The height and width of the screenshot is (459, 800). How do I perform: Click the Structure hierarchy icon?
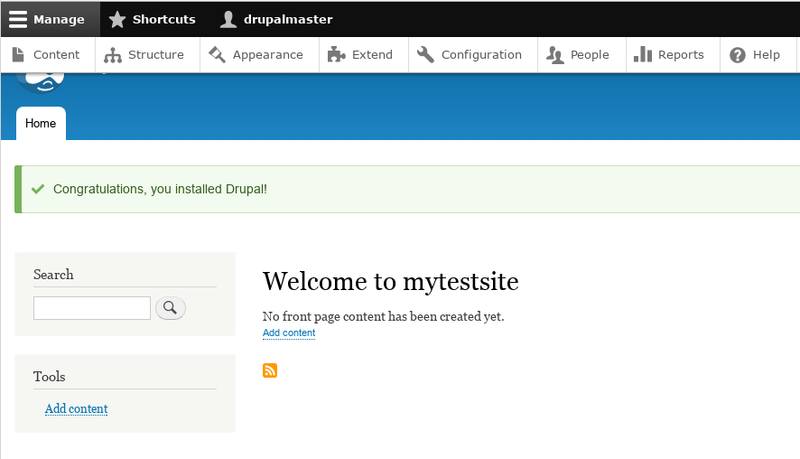point(113,55)
